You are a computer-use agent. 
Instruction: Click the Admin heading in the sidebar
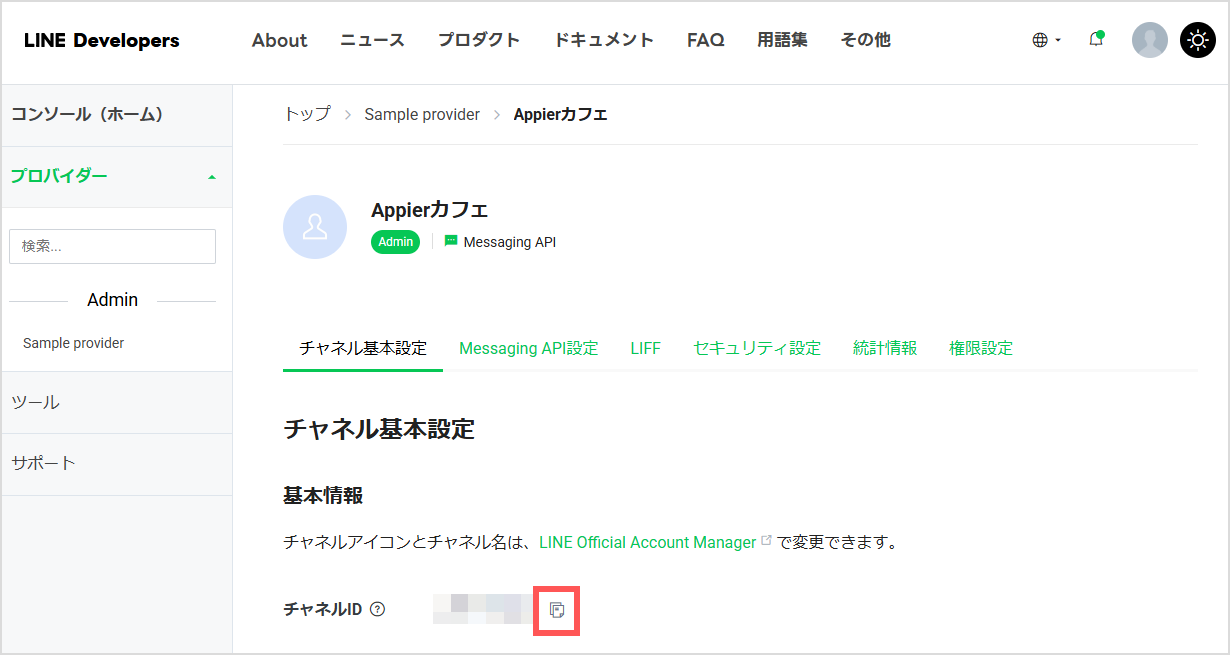[113, 300]
